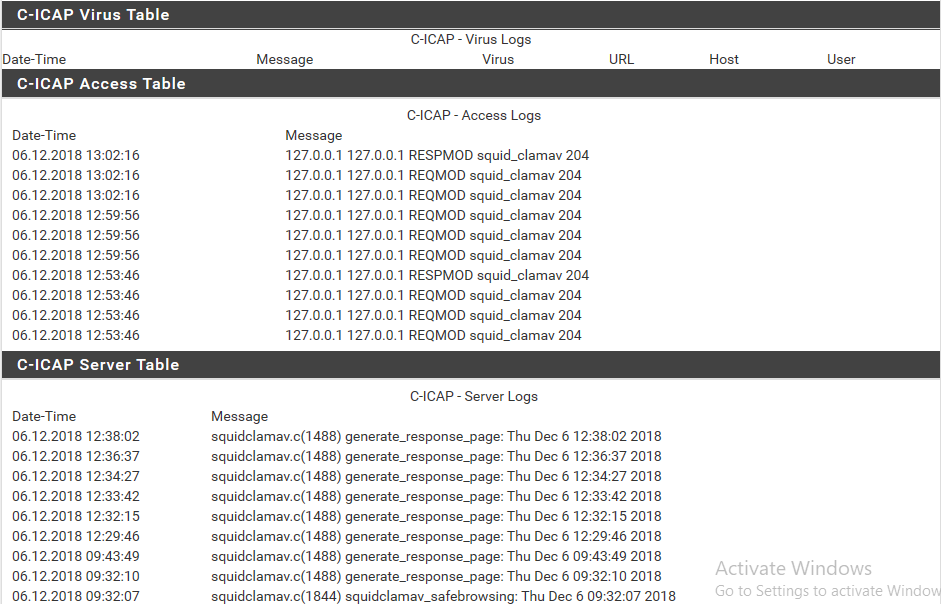This screenshot has height=604, width=941.
Task: Select the C-ICAP - Virus Logs caption
Action: point(470,40)
